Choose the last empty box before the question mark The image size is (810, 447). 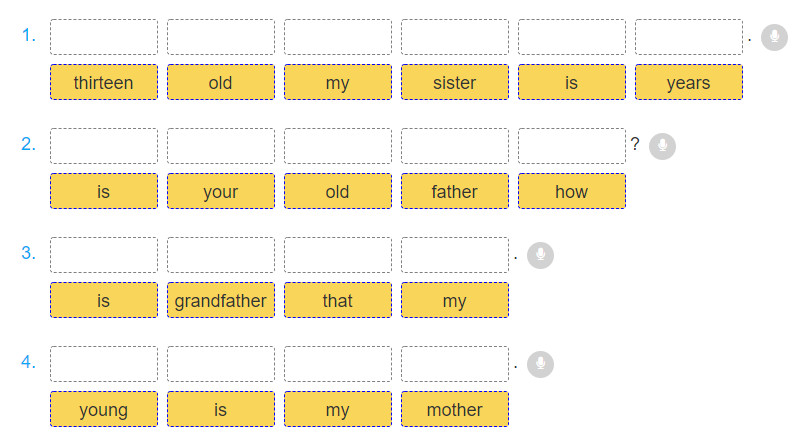click(x=572, y=146)
